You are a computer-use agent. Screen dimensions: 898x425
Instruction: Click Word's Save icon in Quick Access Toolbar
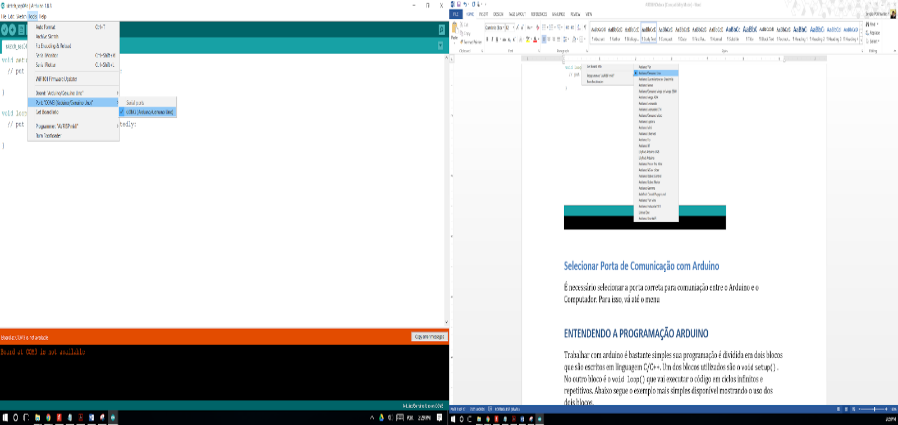(x=459, y=5)
